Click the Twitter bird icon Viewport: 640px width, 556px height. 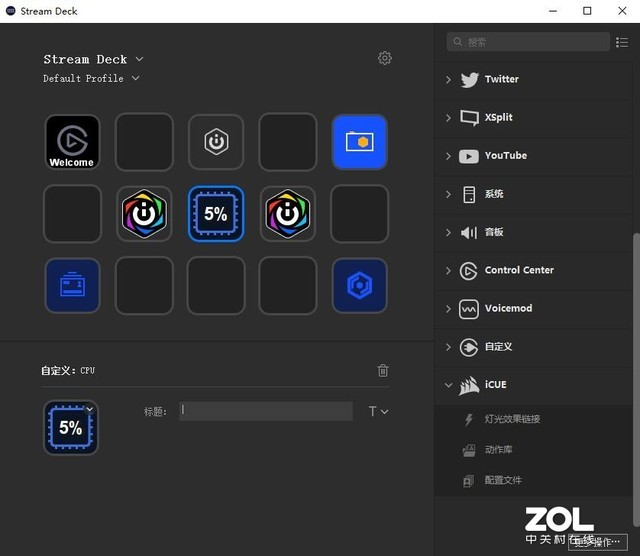469,79
